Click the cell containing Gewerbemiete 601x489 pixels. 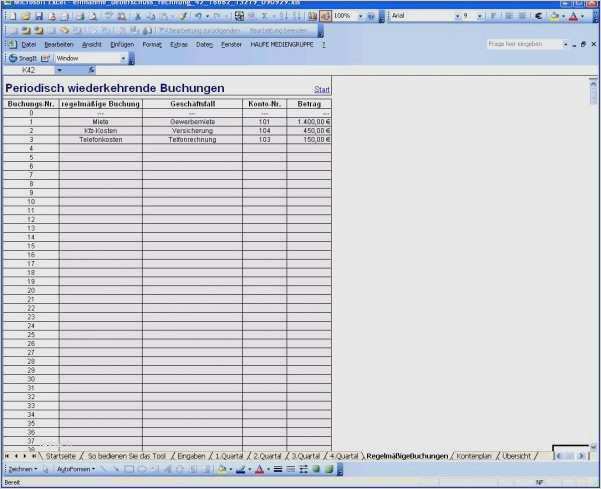coord(192,122)
